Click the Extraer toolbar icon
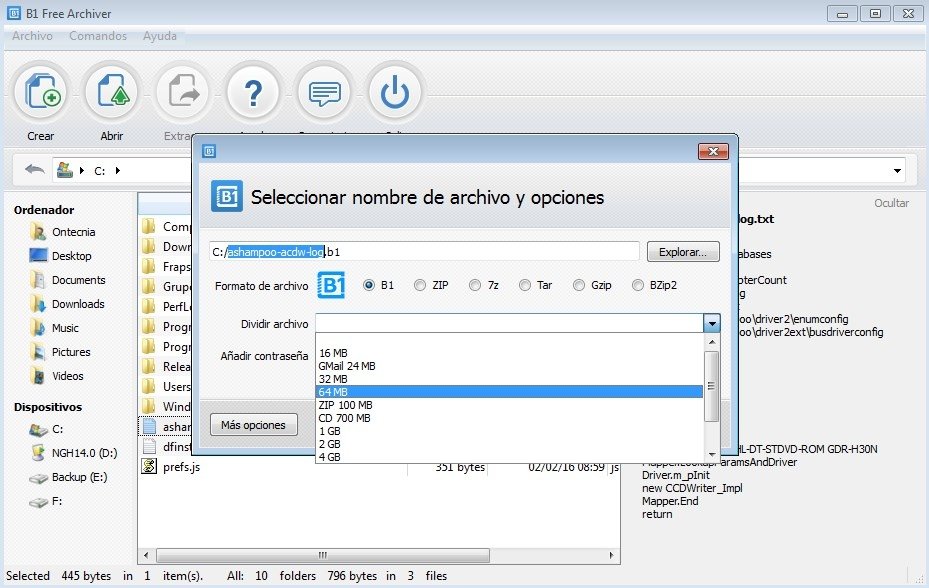Image resolution: width=929 pixels, height=588 pixels. (182, 92)
